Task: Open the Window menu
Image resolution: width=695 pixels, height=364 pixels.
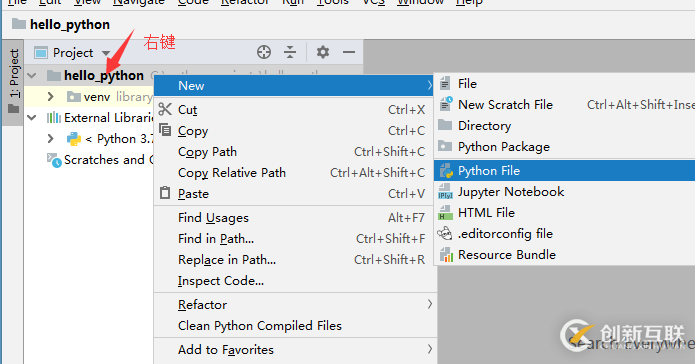Action: point(420,2)
